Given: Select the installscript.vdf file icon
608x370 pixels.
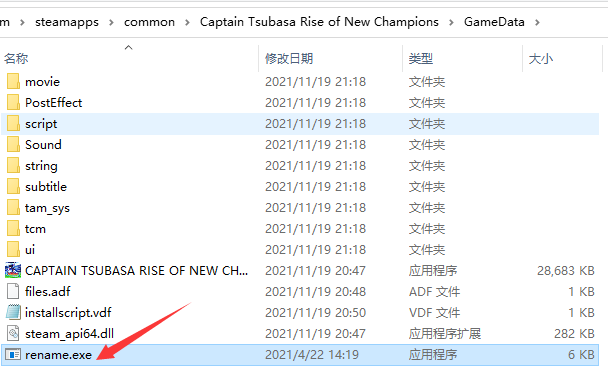Looking at the screenshot, I should coord(13,312).
